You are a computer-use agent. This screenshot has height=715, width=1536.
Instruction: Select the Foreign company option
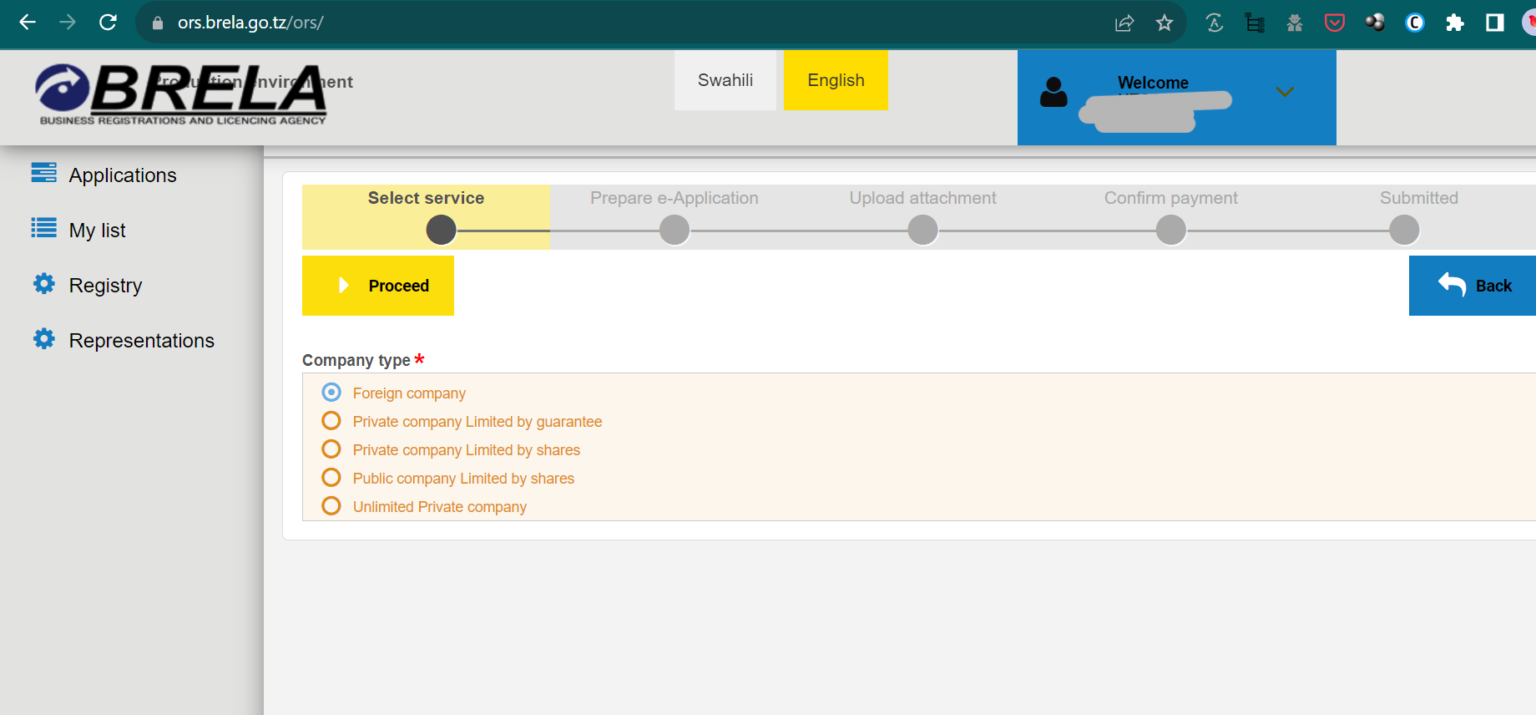pos(331,392)
